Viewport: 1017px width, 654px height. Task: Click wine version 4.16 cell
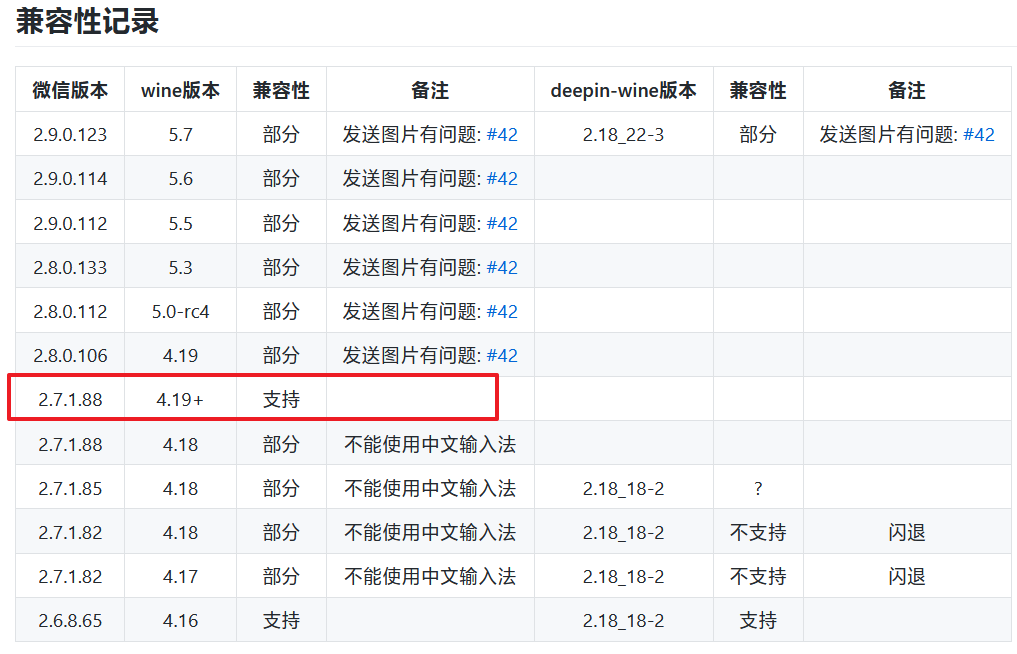(180, 620)
